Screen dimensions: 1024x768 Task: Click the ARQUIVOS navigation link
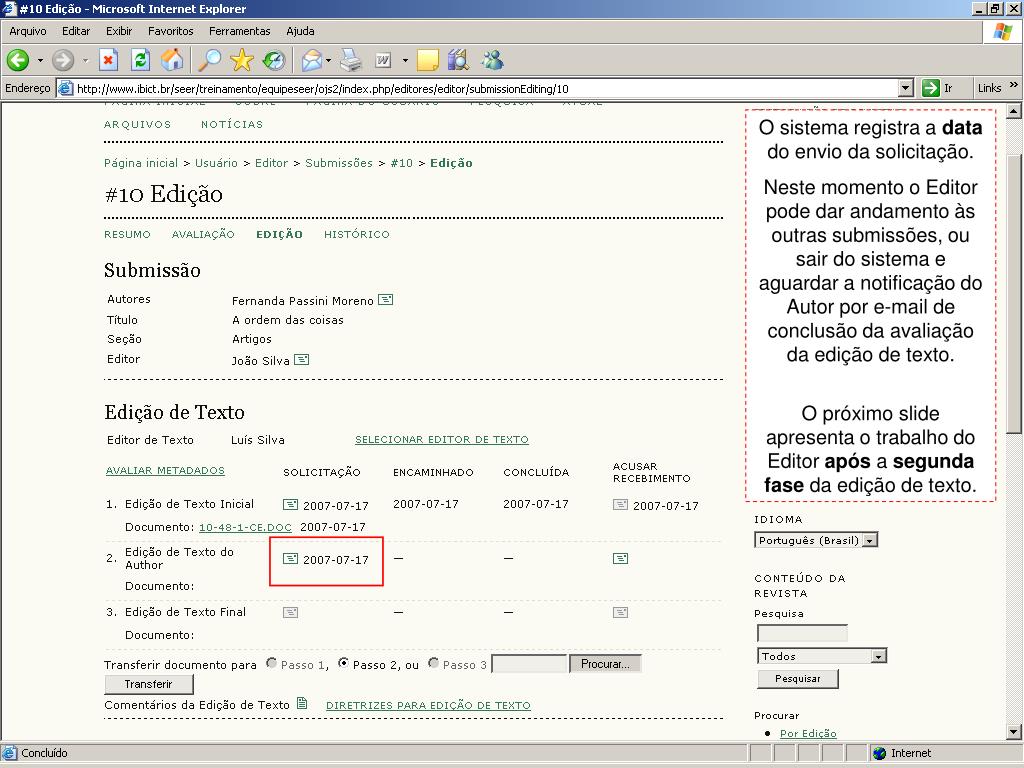click(137, 124)
